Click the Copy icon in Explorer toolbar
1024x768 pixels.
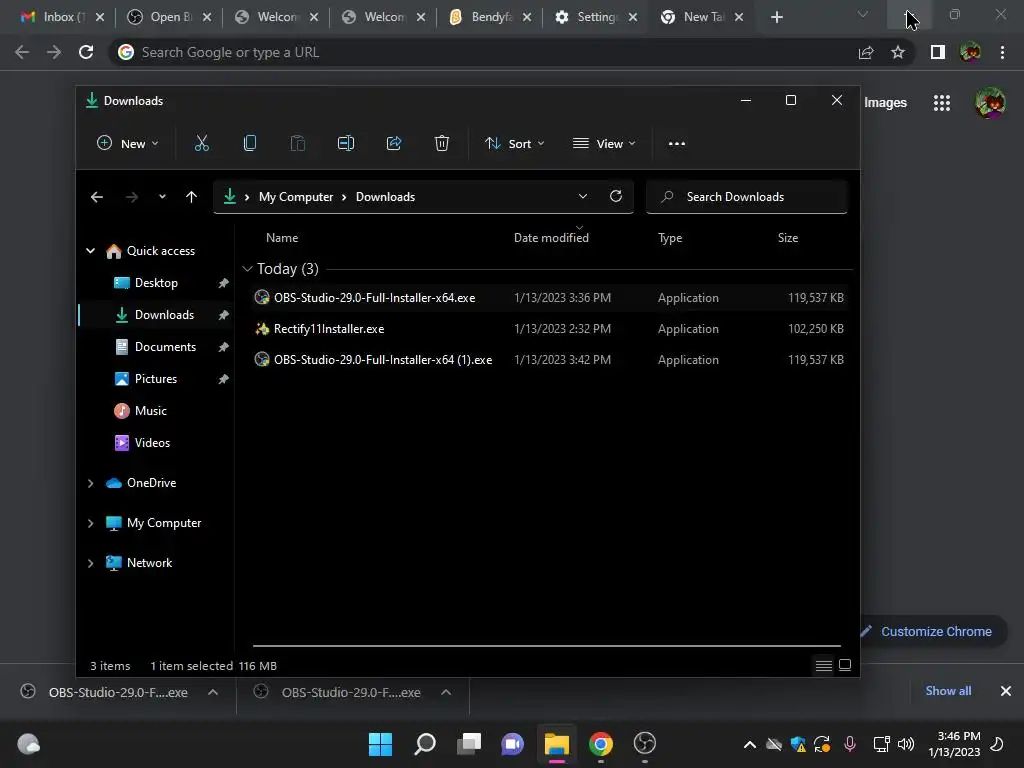point(249,144)
